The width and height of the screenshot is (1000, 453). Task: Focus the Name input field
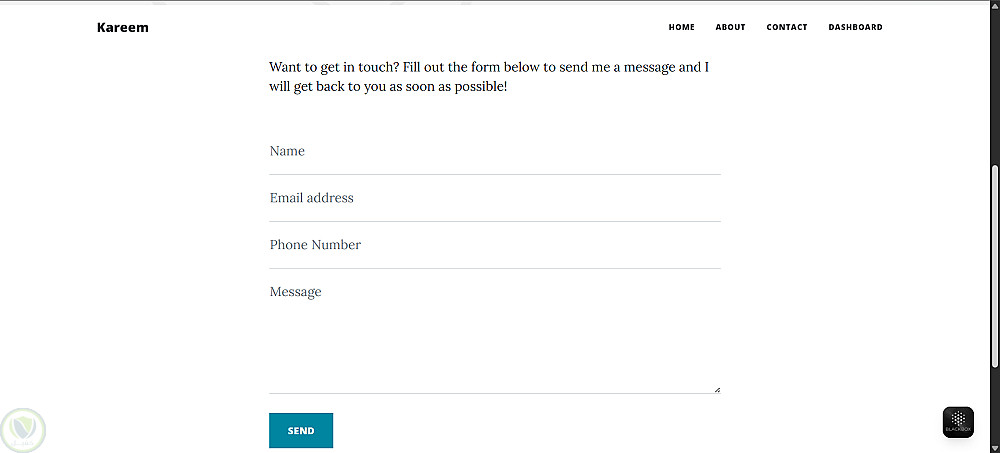(494, 152)
